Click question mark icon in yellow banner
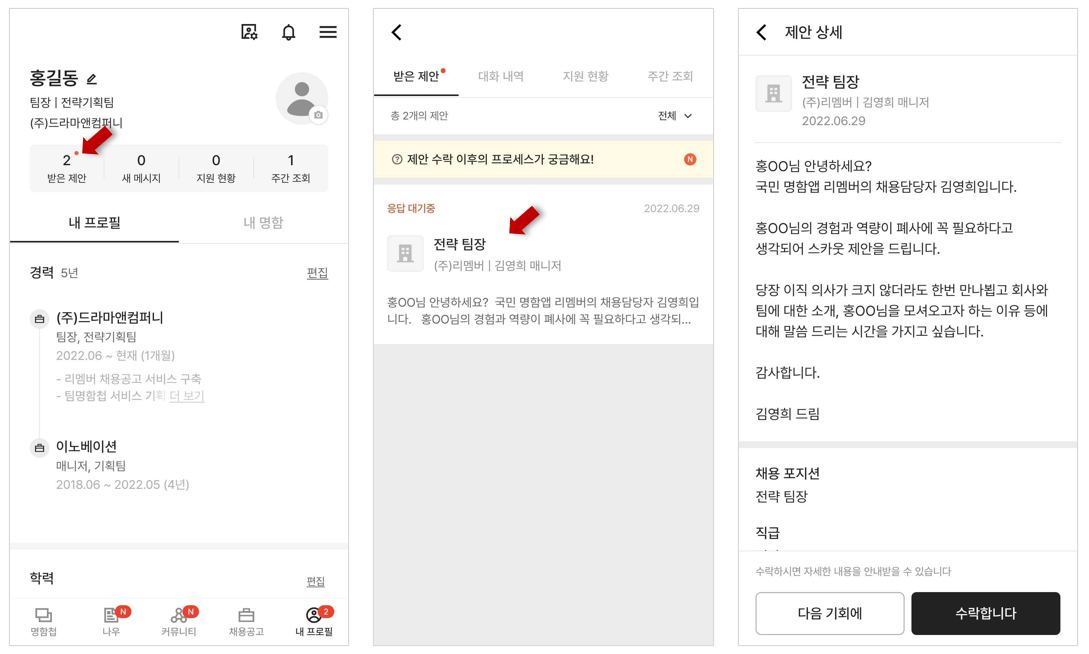 point(397,160)
